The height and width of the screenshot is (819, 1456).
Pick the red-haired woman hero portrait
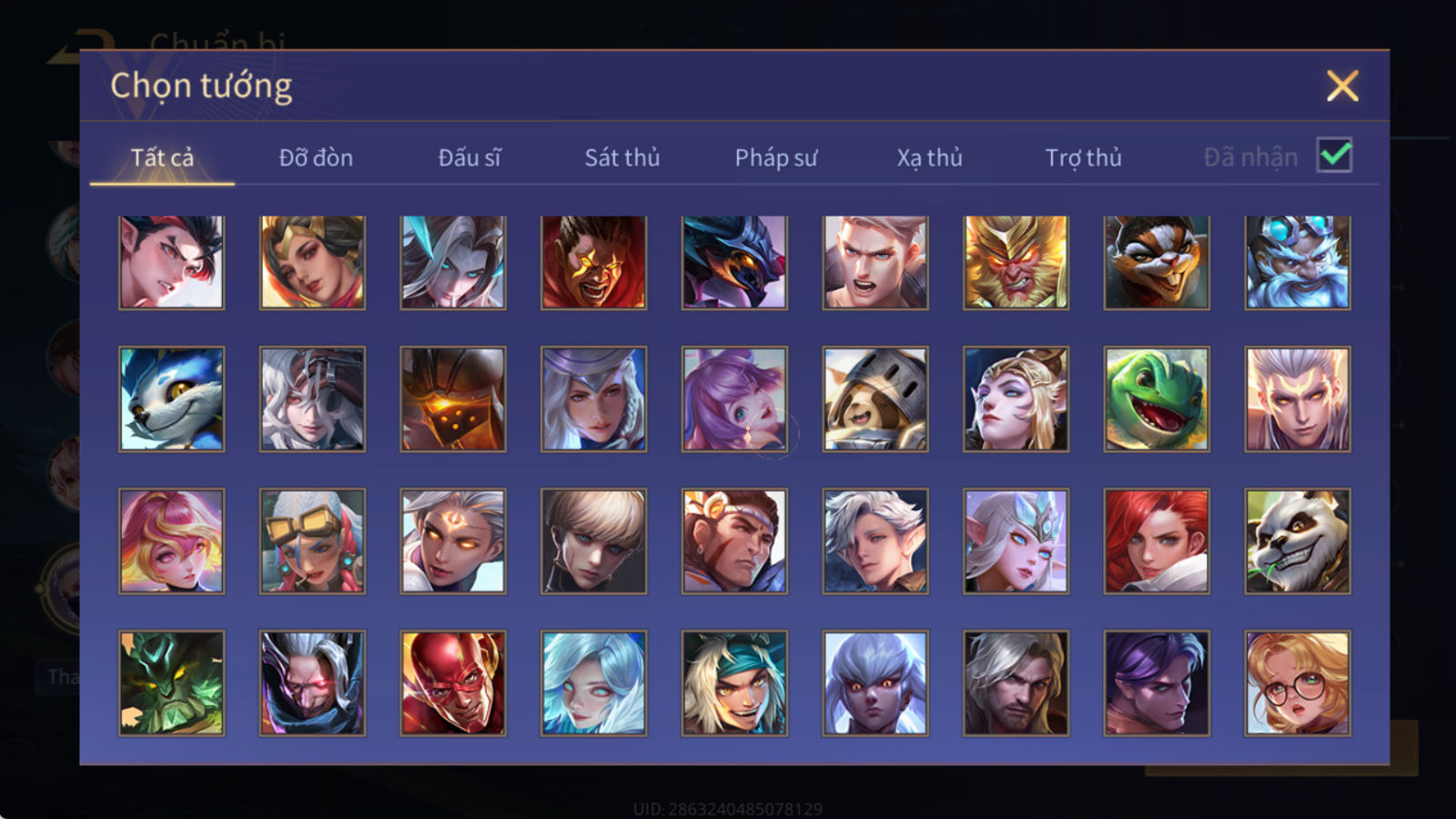tap(1157, 541)
